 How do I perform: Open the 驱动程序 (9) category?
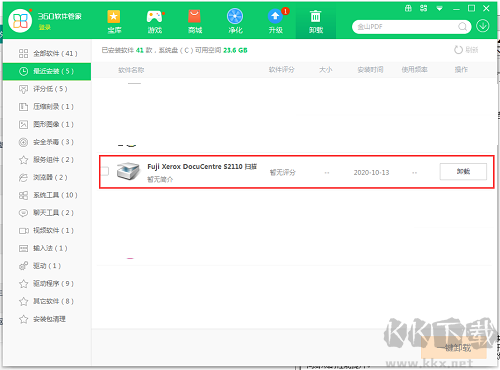[47, 284]
